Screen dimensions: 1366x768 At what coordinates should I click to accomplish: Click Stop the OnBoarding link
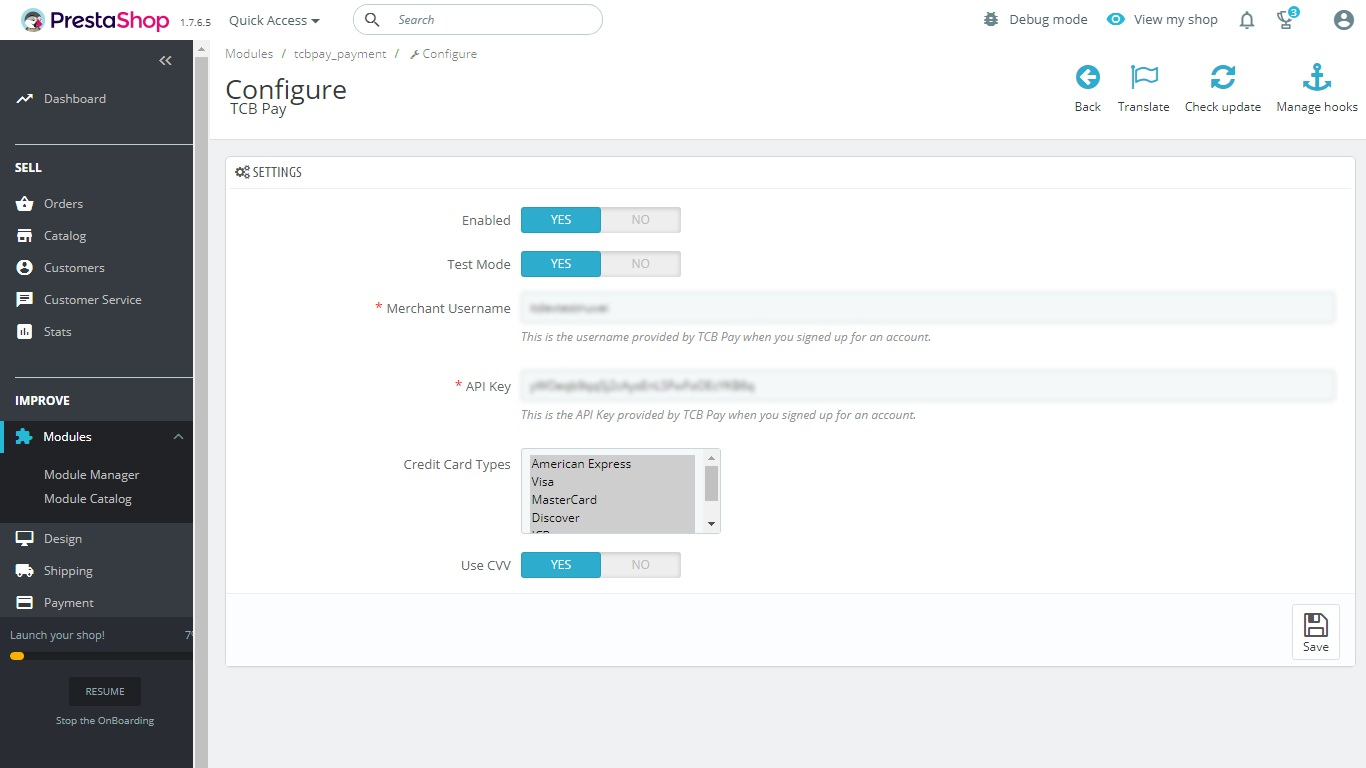[105, 721]
